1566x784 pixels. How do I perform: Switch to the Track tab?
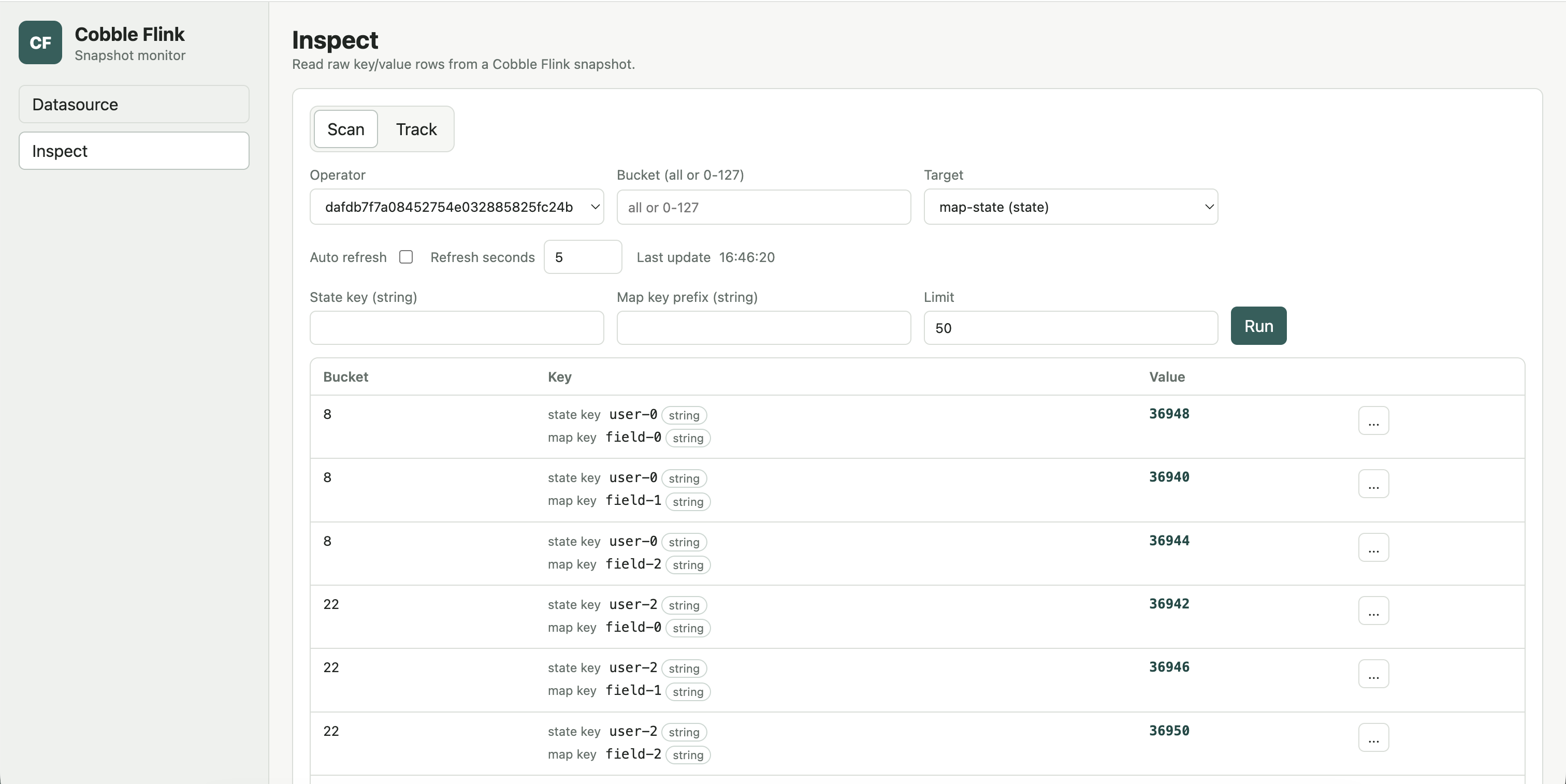point(416,129)
